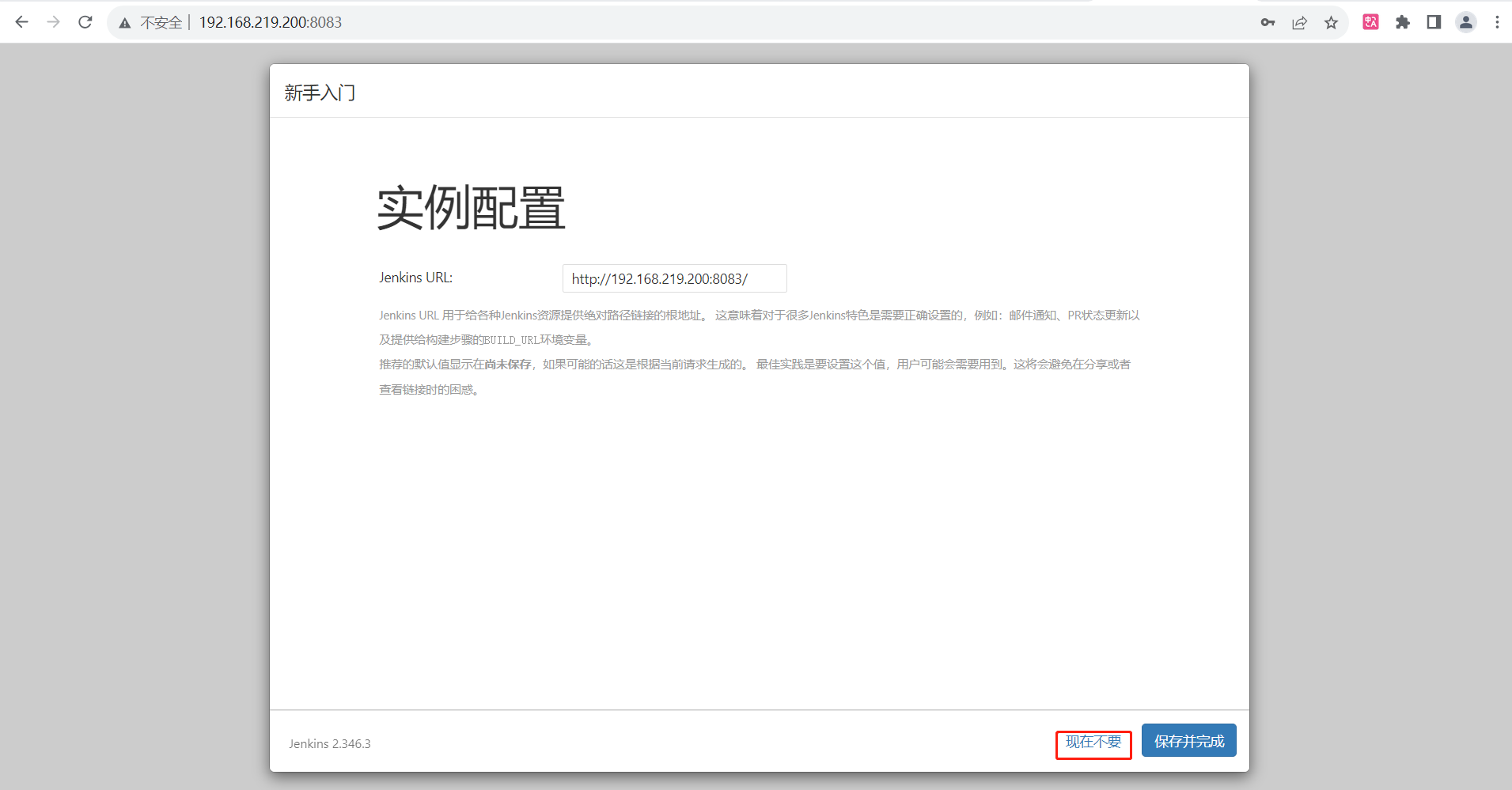Image resolution: width=1512 pixels, height=790 pixels.
Task: Open the Chrome three-dot menu
Action: pyautogui.click(x=1497, y=22)
